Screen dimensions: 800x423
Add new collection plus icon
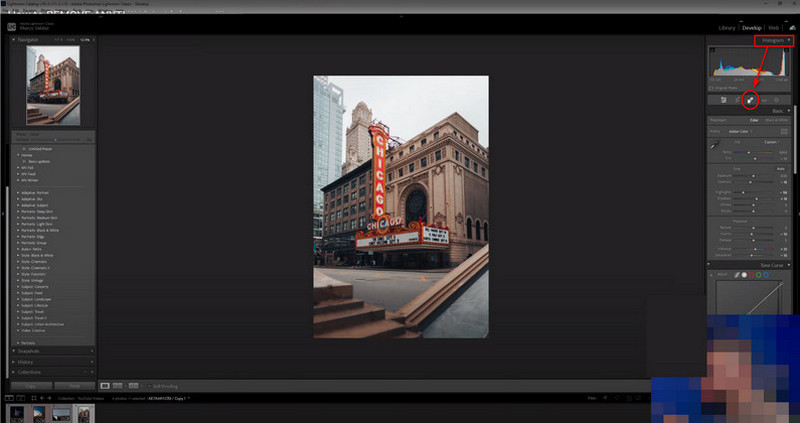click(92, 372)
